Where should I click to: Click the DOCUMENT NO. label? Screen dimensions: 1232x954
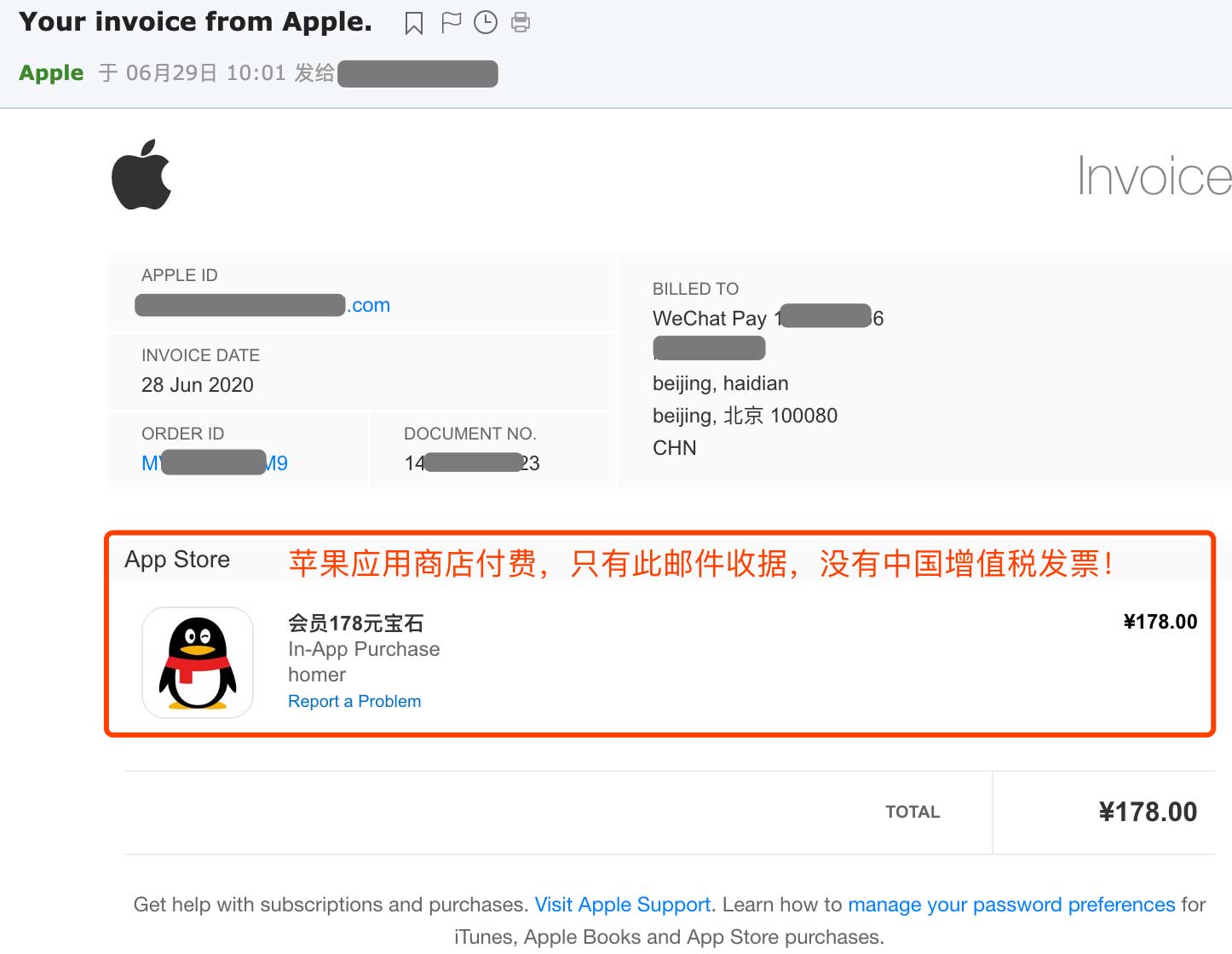pyautogui.click(x=469, y=434)
